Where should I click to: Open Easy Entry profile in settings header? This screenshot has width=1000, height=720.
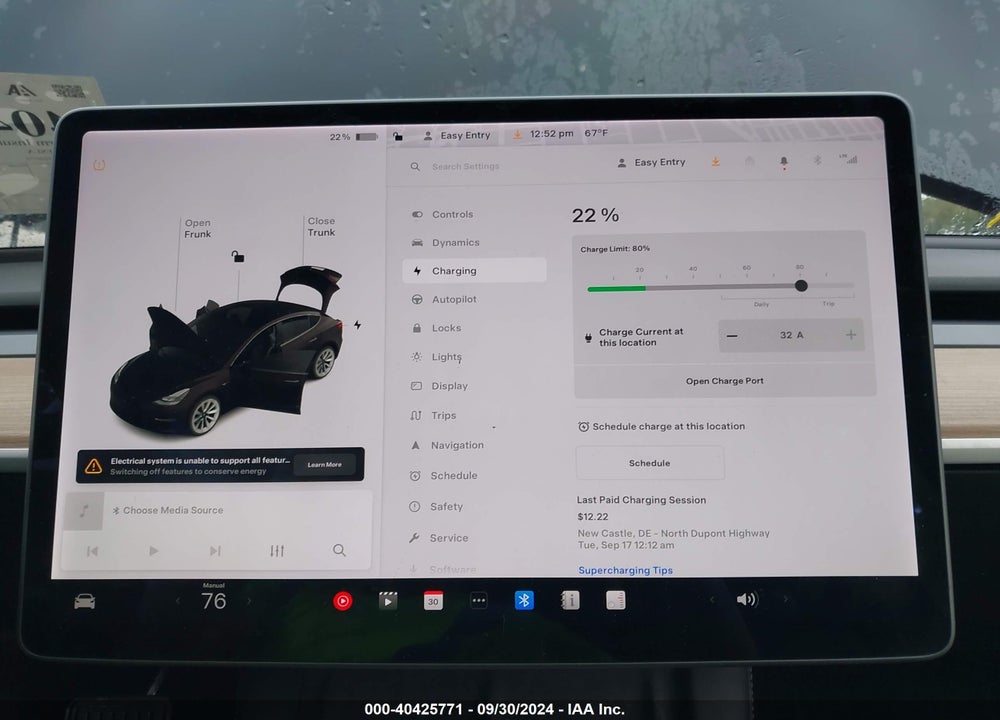click(652, 163)
